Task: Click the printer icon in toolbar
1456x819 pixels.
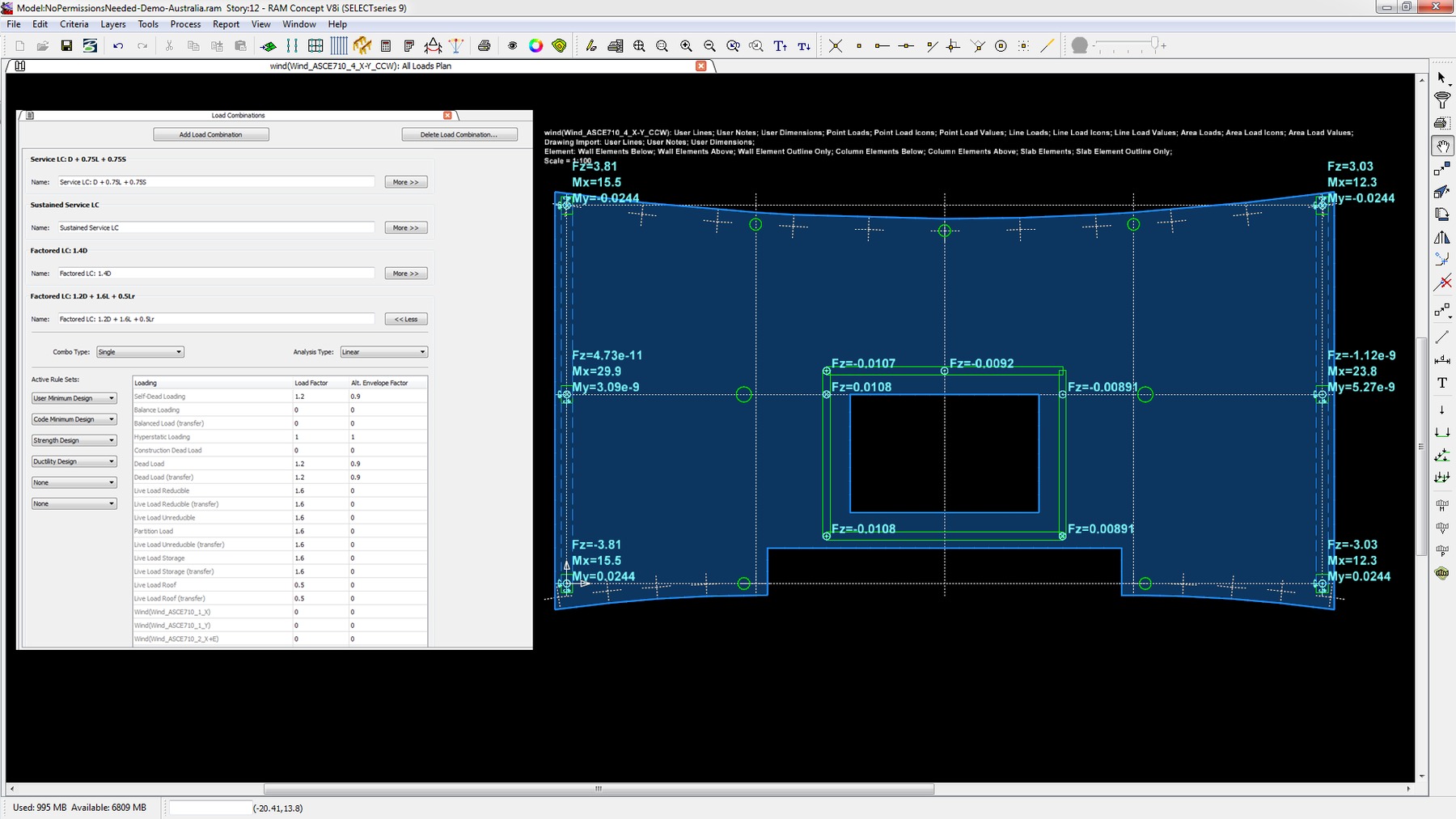Action: 485,46
